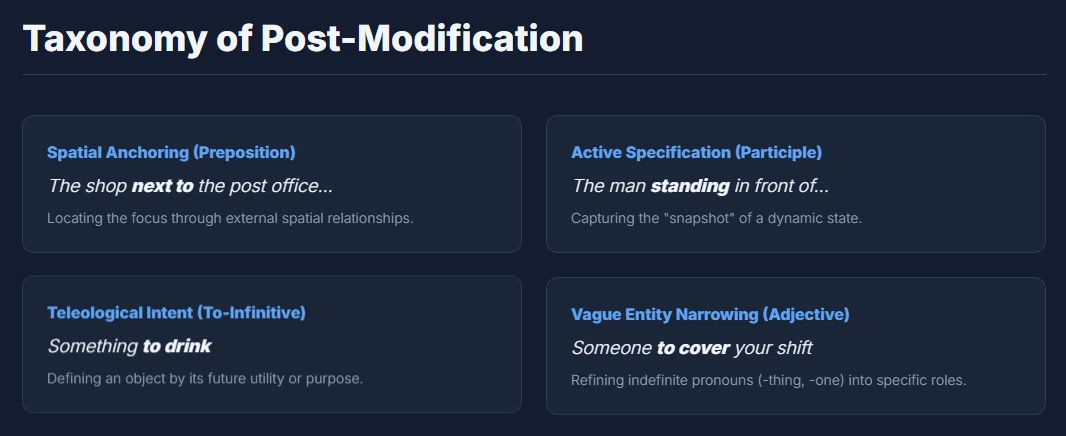Click the bold words 'next to'
The height and width of the screenshot is (436, 1066).
pos(162,186)
